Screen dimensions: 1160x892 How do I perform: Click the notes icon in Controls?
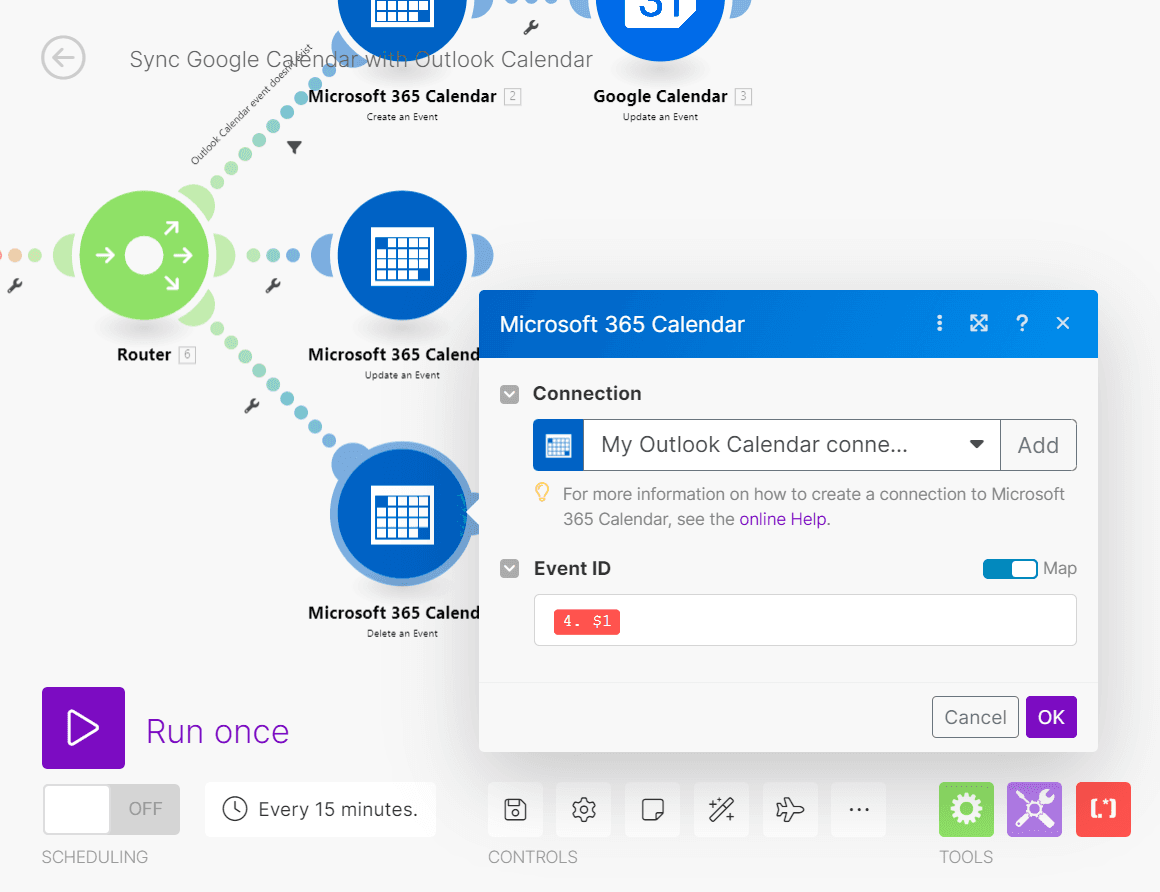pos(652,809)
